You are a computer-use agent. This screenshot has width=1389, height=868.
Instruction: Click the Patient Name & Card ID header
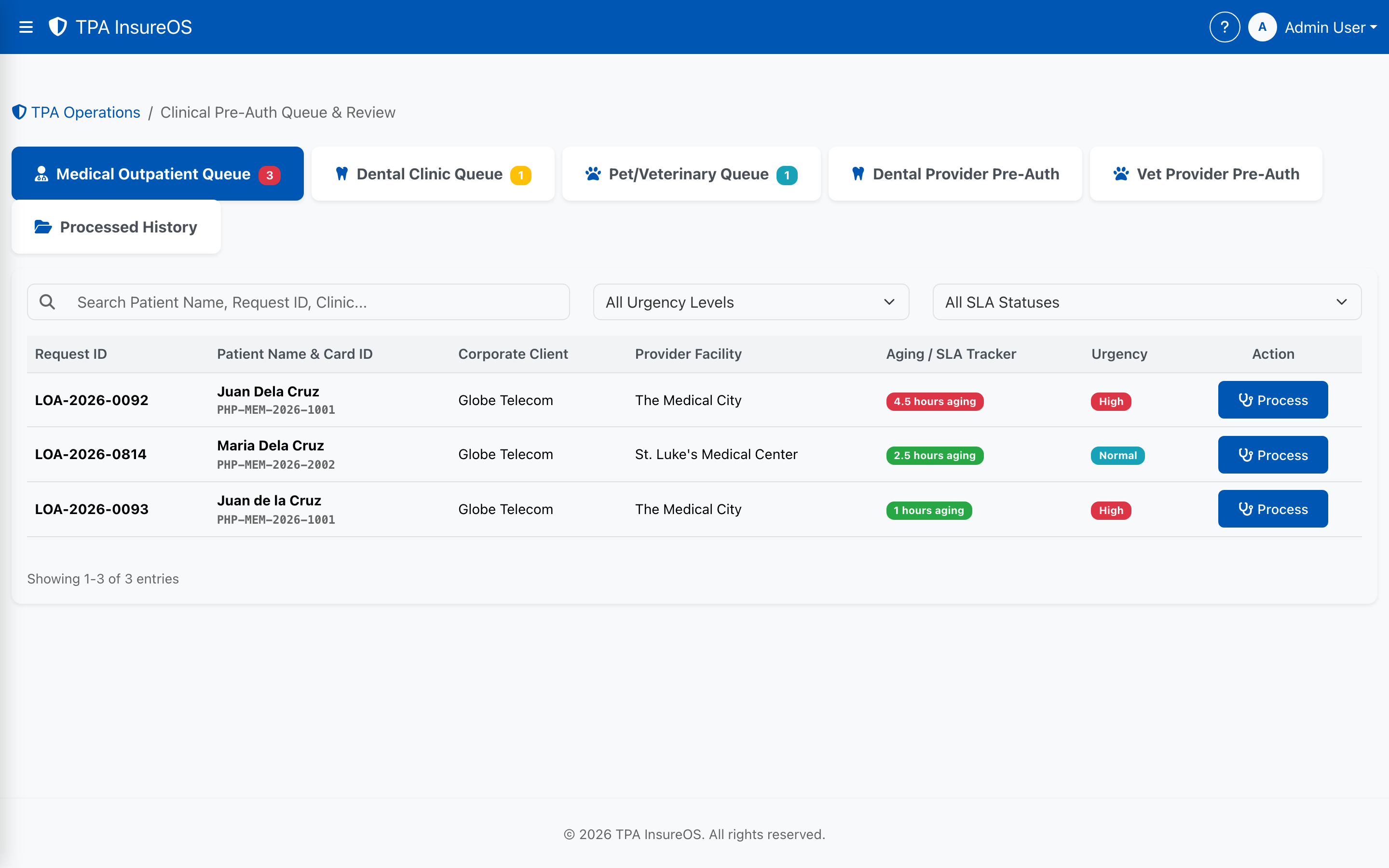[295, 353]
